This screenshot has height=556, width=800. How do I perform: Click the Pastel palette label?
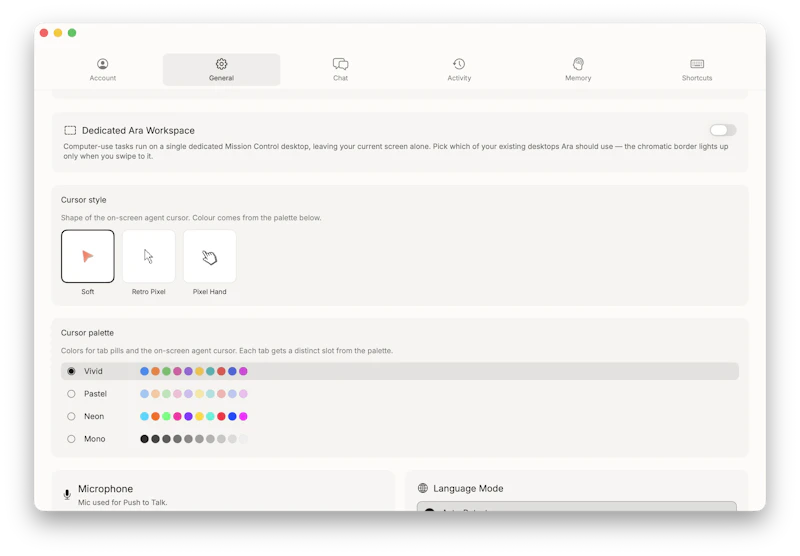[95, 394]
